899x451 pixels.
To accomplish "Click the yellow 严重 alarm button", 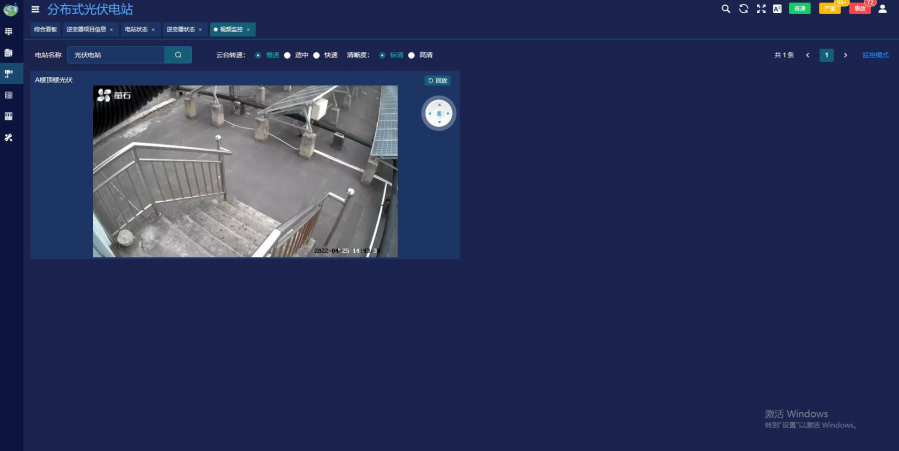I will click(x=830, y=9).
